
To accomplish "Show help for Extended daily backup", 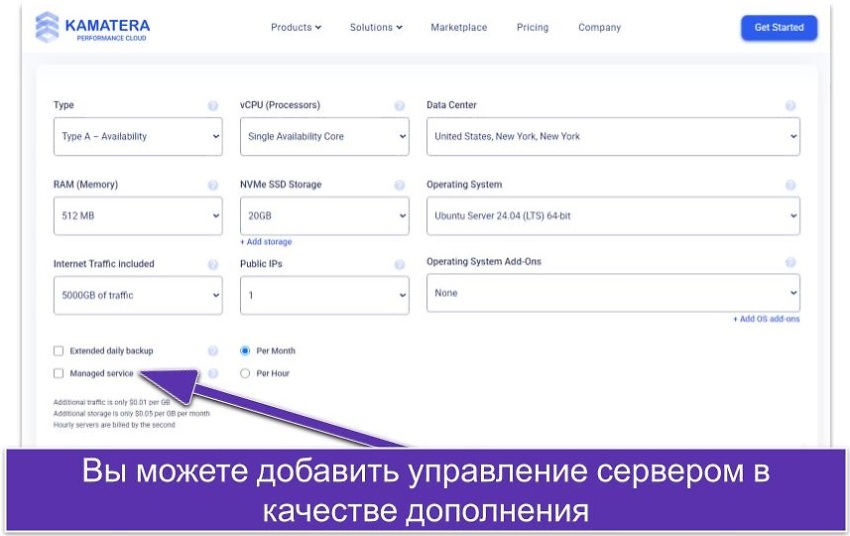I will pos(213,351).
